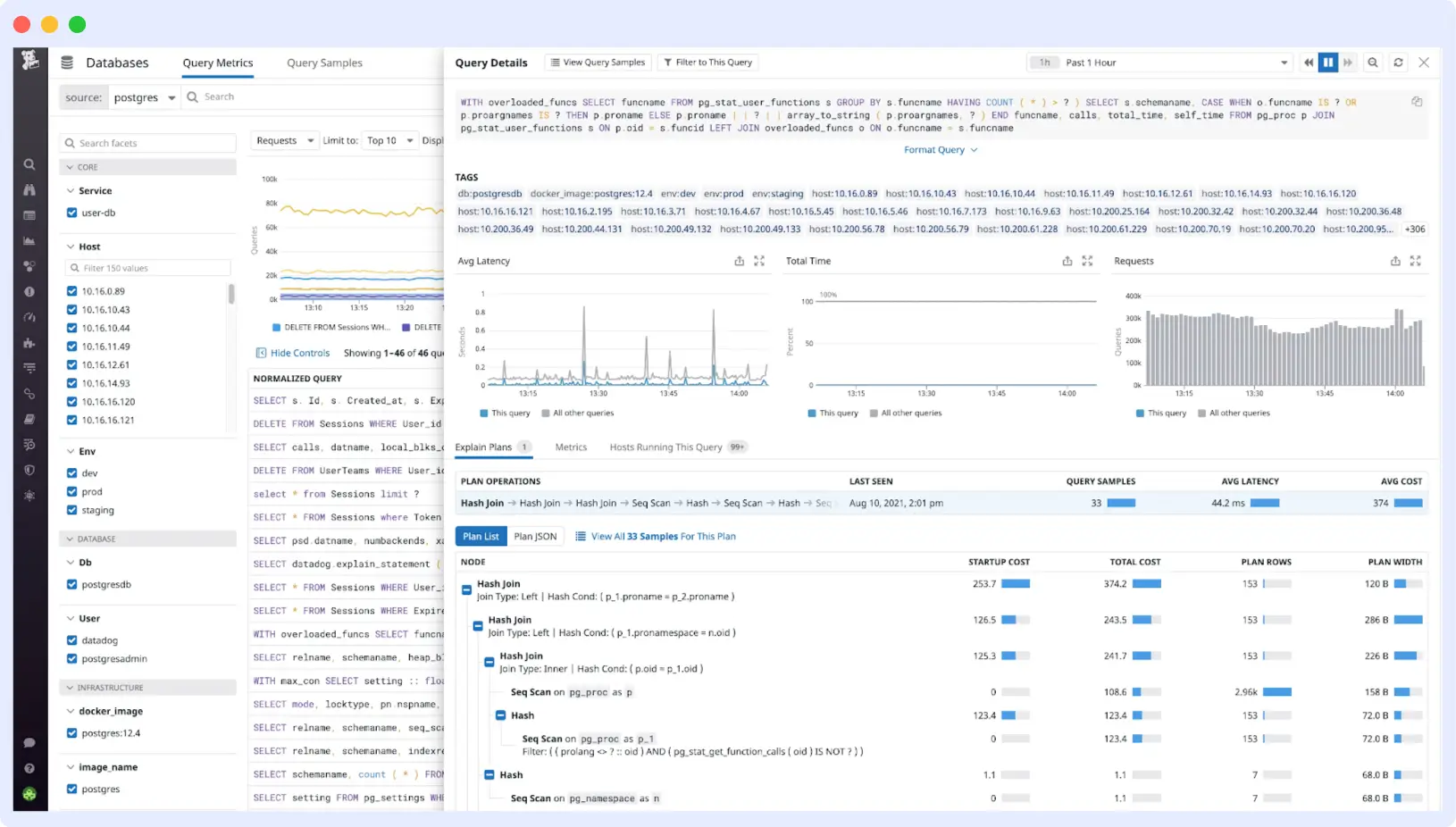Expand the Format Query options
The image size is (1456, 827).
coord(941,149)
